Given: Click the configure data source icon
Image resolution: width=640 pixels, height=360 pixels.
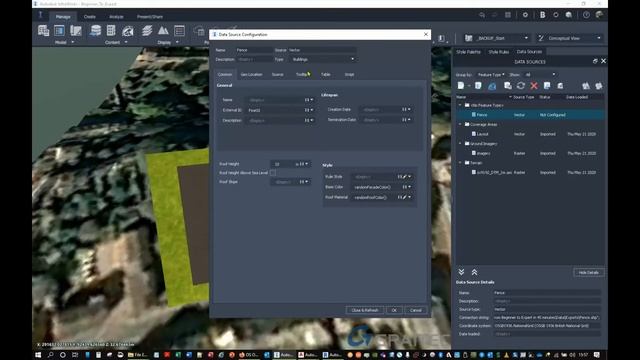Looking at the screenshot, I should [547, 86].
